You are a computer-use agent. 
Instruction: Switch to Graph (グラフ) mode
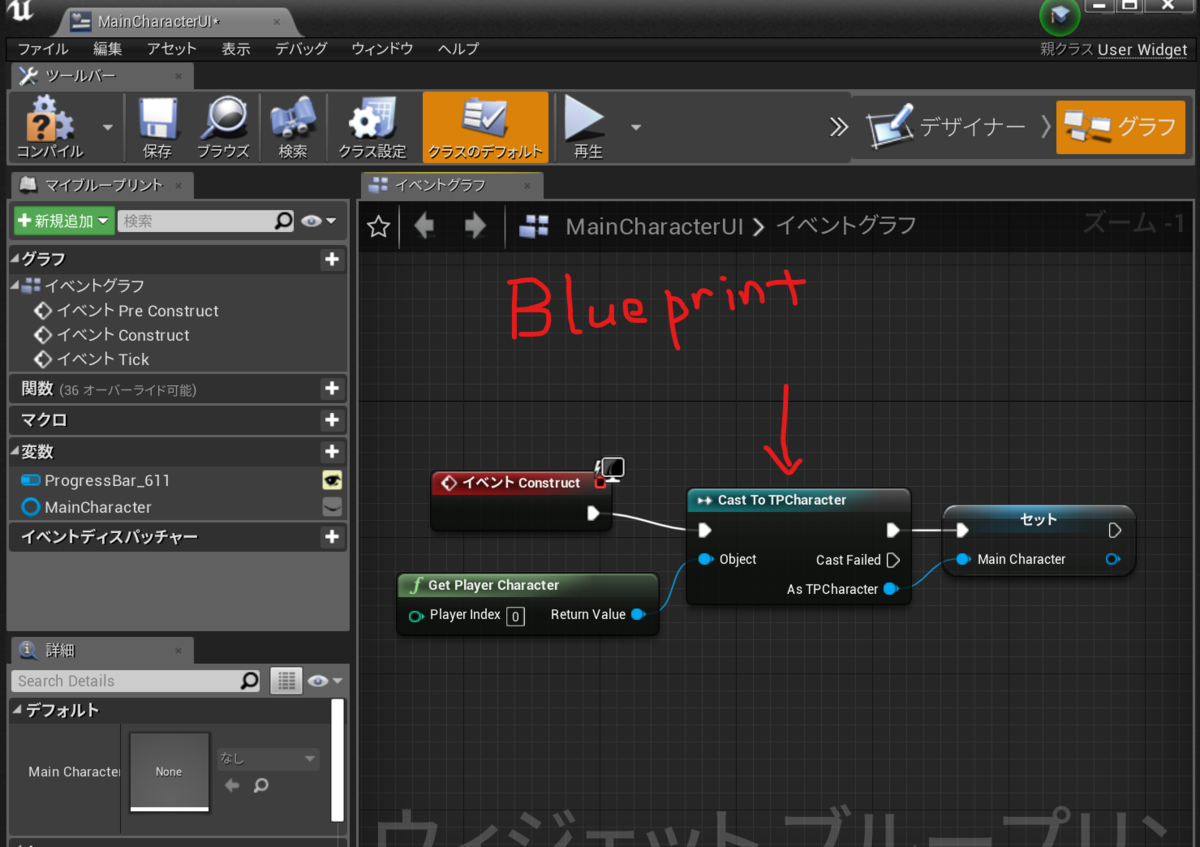coord(1120,127)
